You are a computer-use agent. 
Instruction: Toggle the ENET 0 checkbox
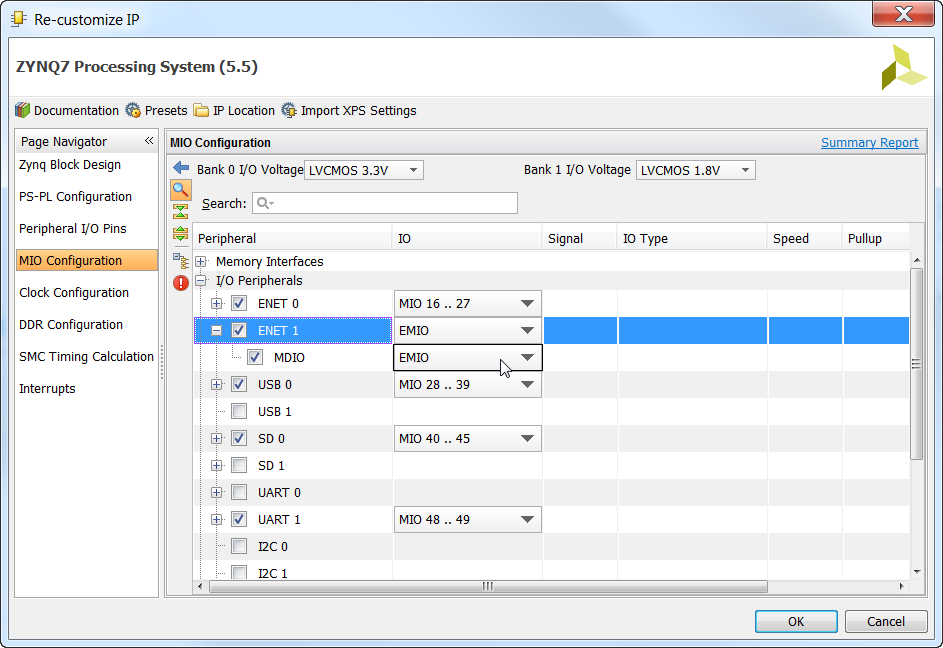point(239,303)
